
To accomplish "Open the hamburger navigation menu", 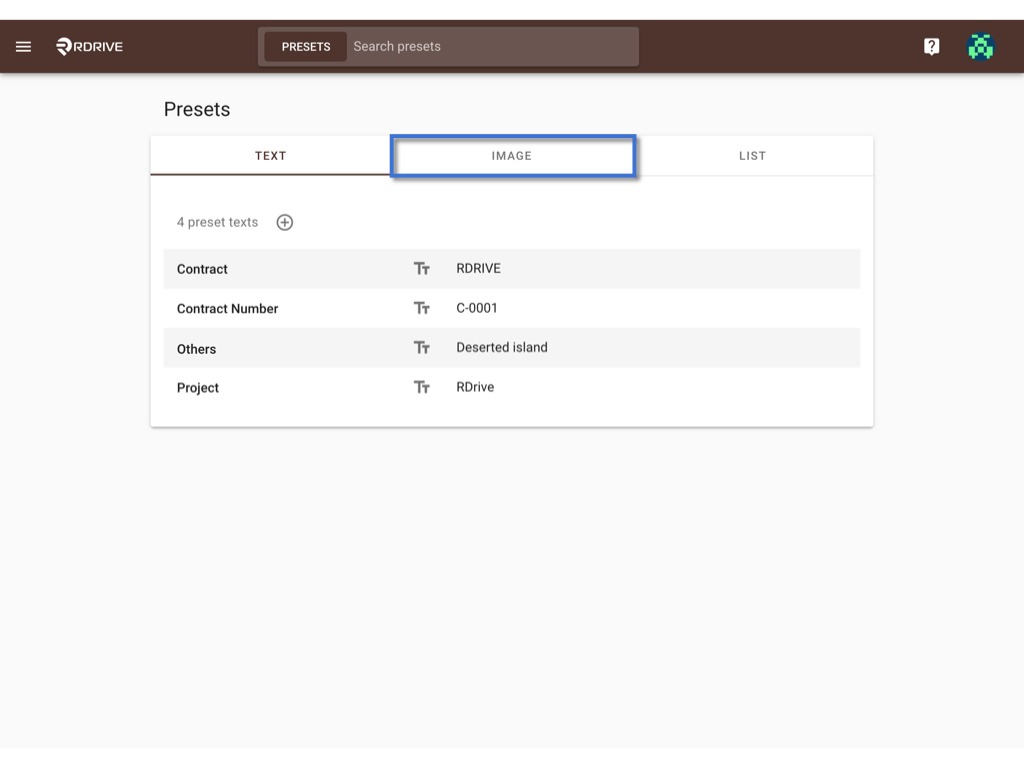I will click(24, 46).
